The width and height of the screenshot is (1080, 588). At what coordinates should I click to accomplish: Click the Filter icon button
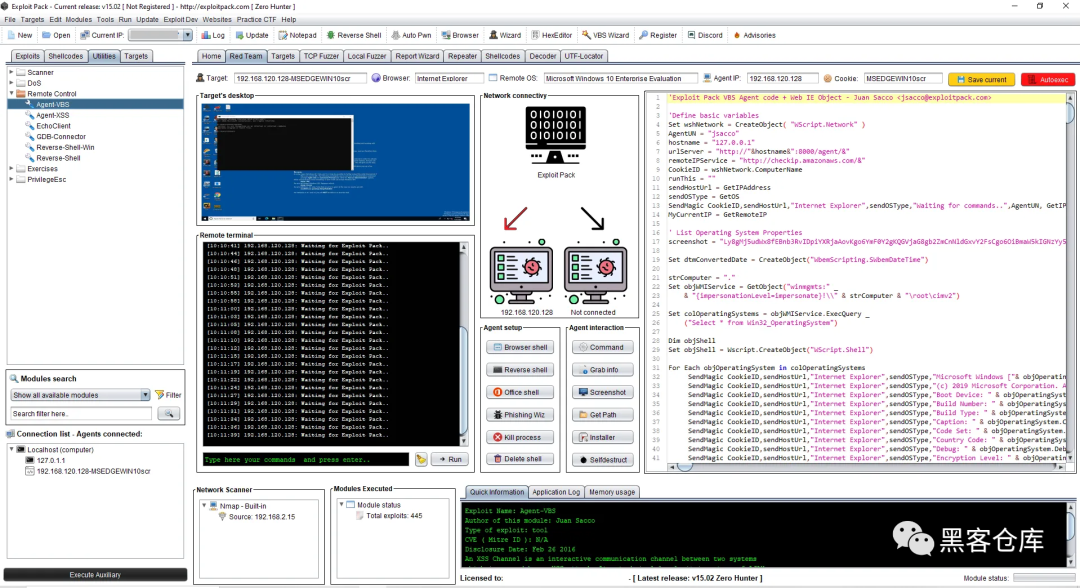168,395
